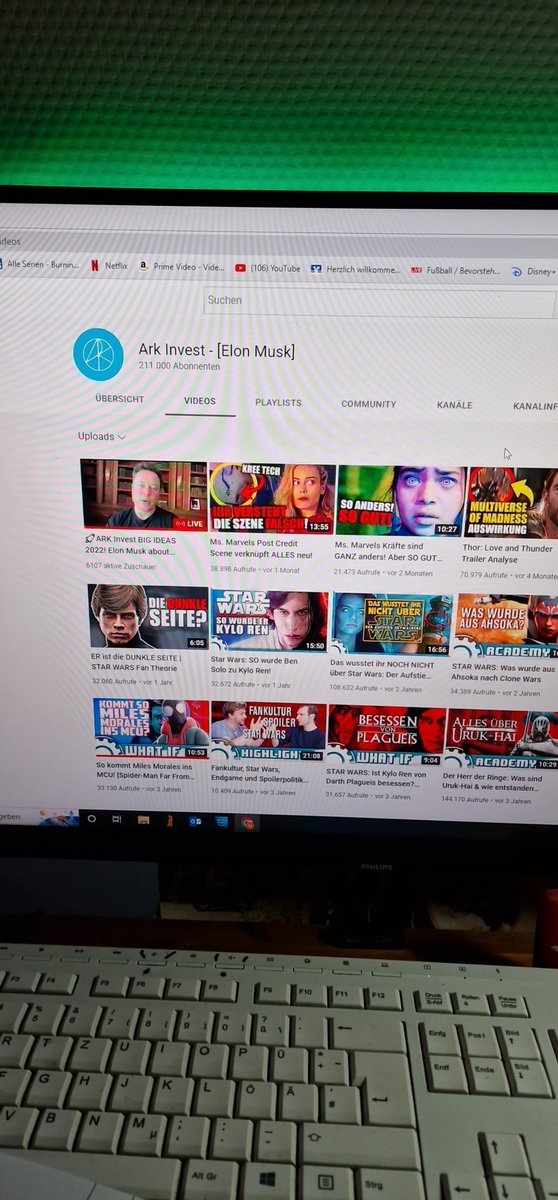The image size is (558, 1200).
Task: Click the '108.632 Aufrufe • vor 2 Jahren' text
Action: 376,688
